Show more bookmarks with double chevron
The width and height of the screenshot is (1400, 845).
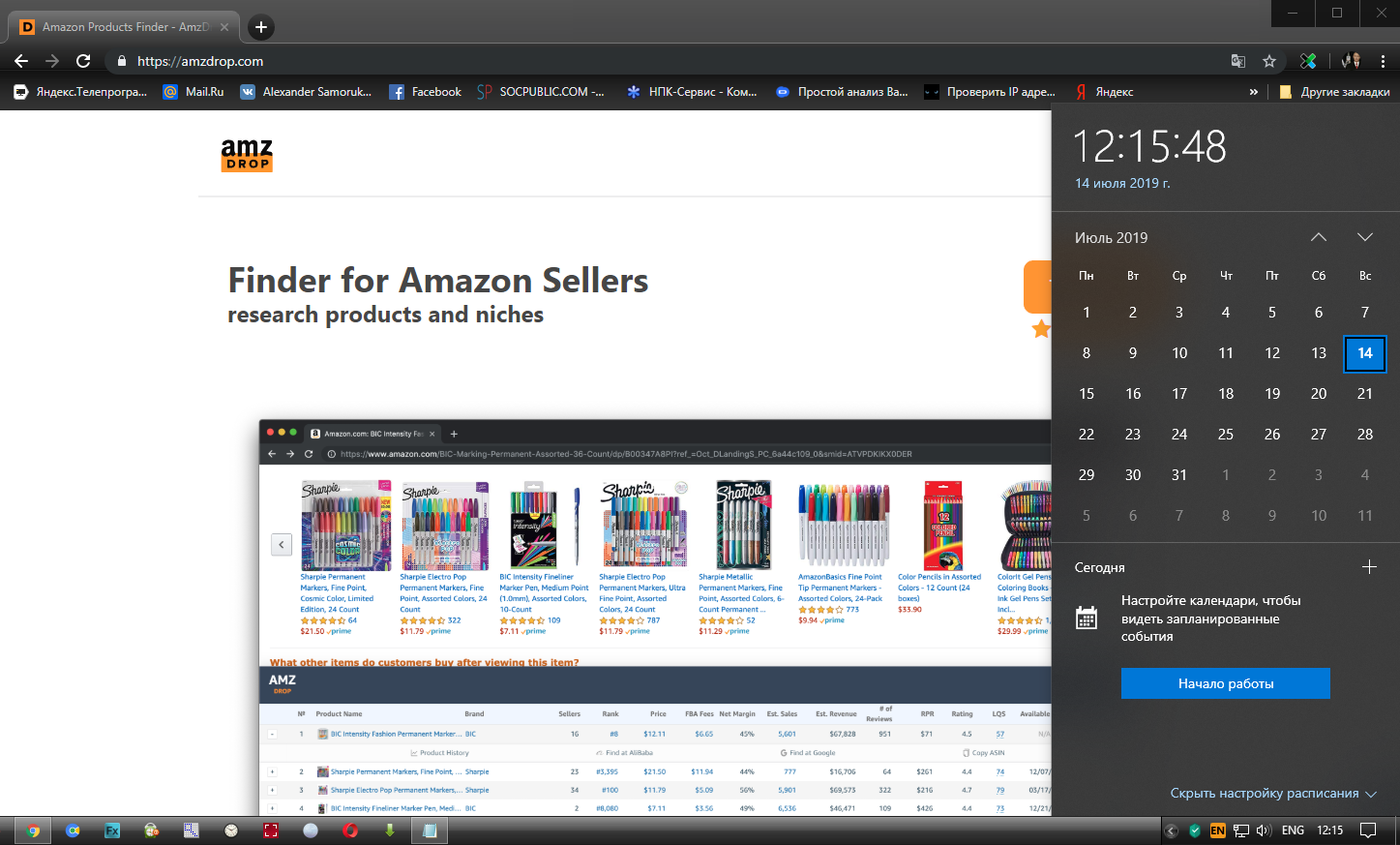click(x=1254, y=92)
